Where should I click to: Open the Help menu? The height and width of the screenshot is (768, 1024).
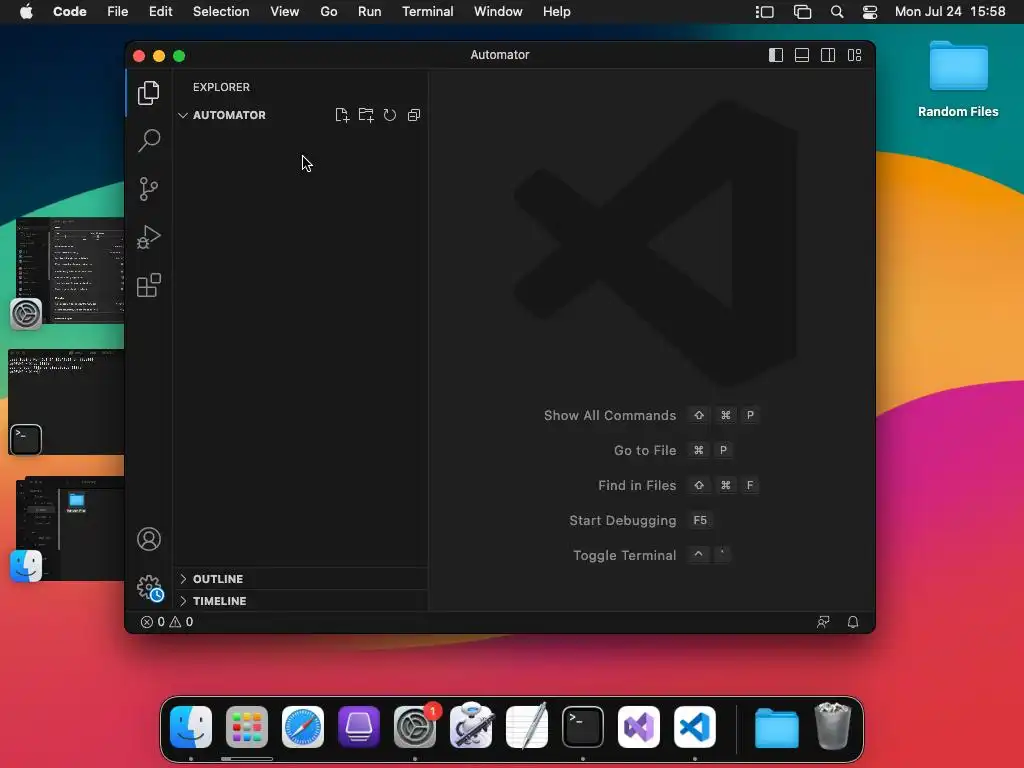pos(556,12)
